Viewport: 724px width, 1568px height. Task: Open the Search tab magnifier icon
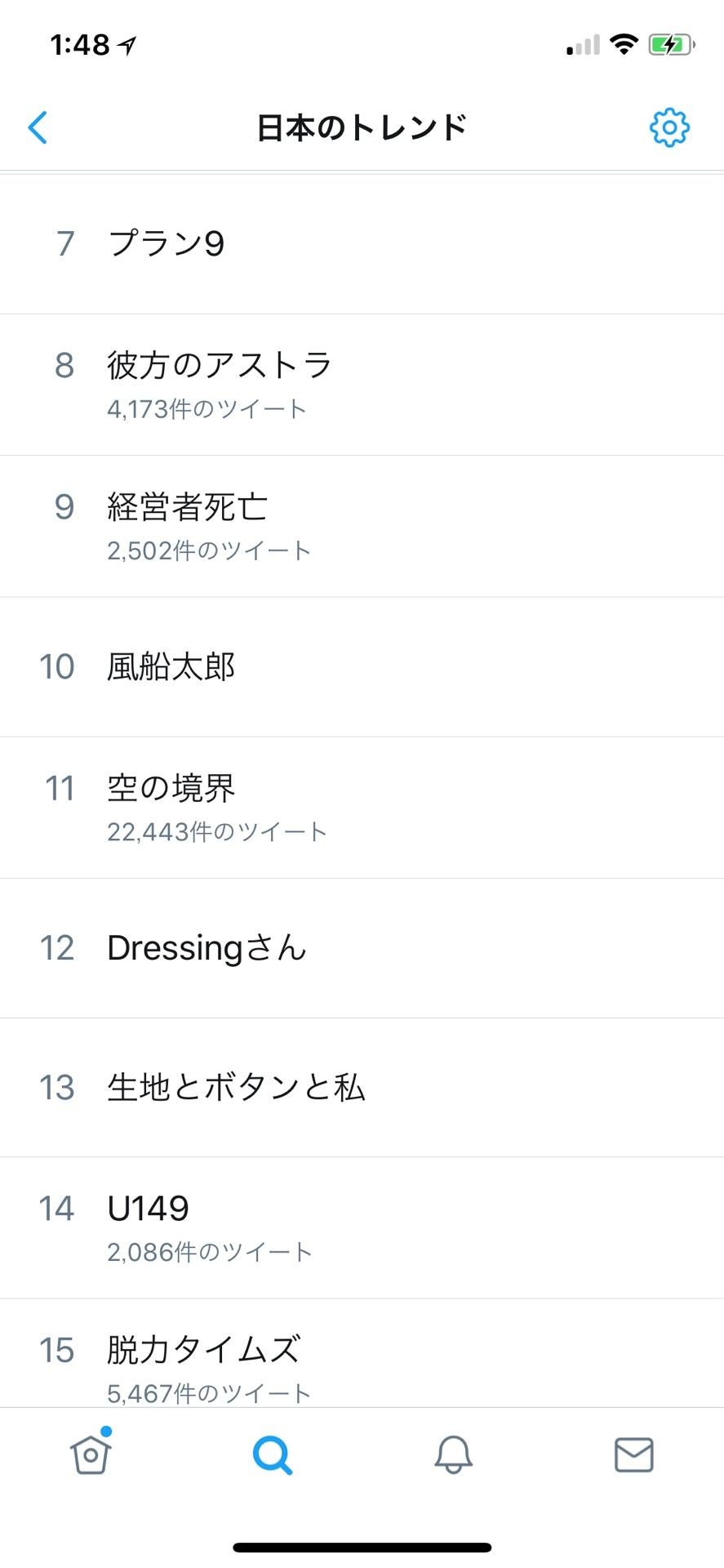(272, 1454)
